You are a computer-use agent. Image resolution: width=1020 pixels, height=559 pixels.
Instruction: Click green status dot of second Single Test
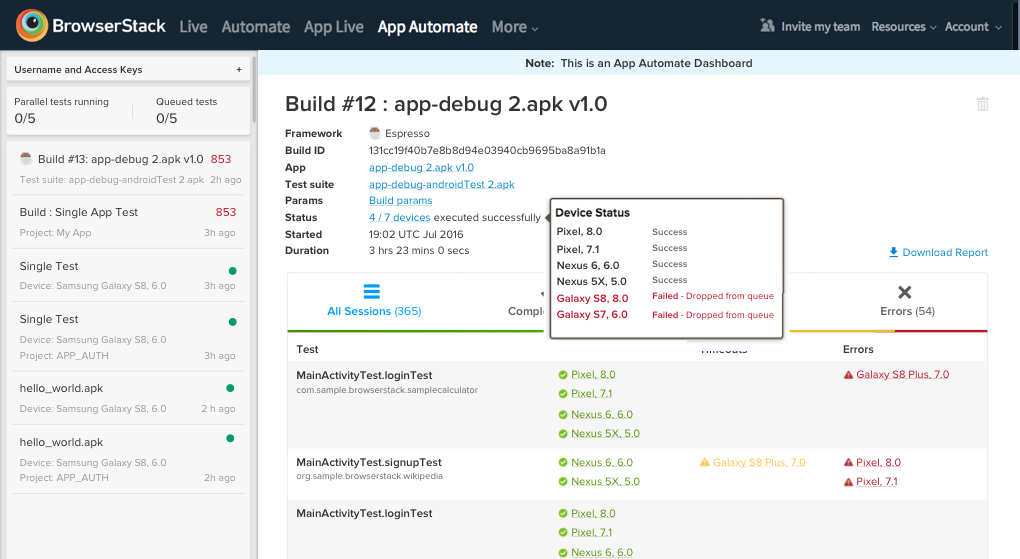point(232,321)
